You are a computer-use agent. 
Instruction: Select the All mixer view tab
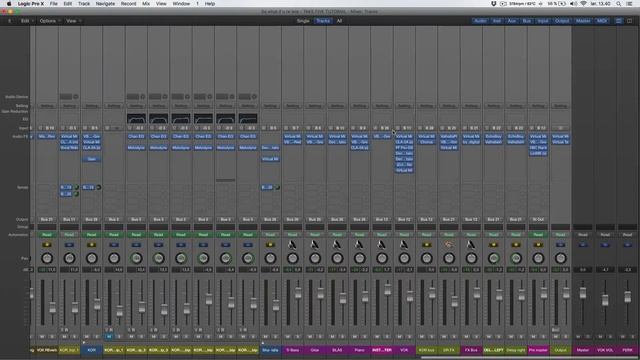(339, 21)
